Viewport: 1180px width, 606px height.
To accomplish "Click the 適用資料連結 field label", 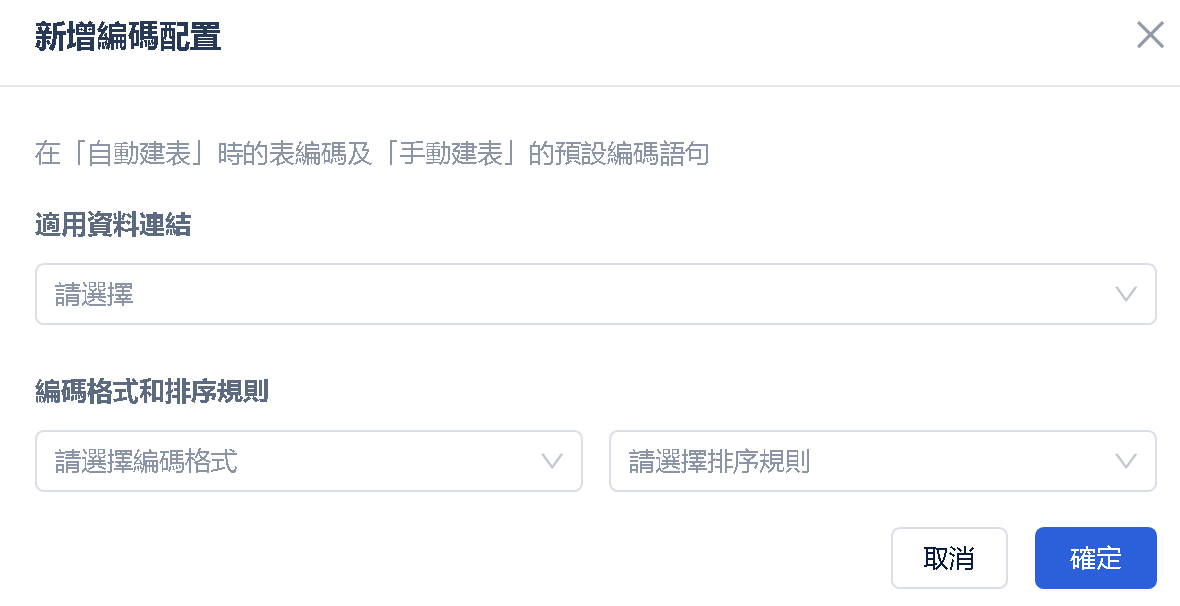I will coord(113,224).
